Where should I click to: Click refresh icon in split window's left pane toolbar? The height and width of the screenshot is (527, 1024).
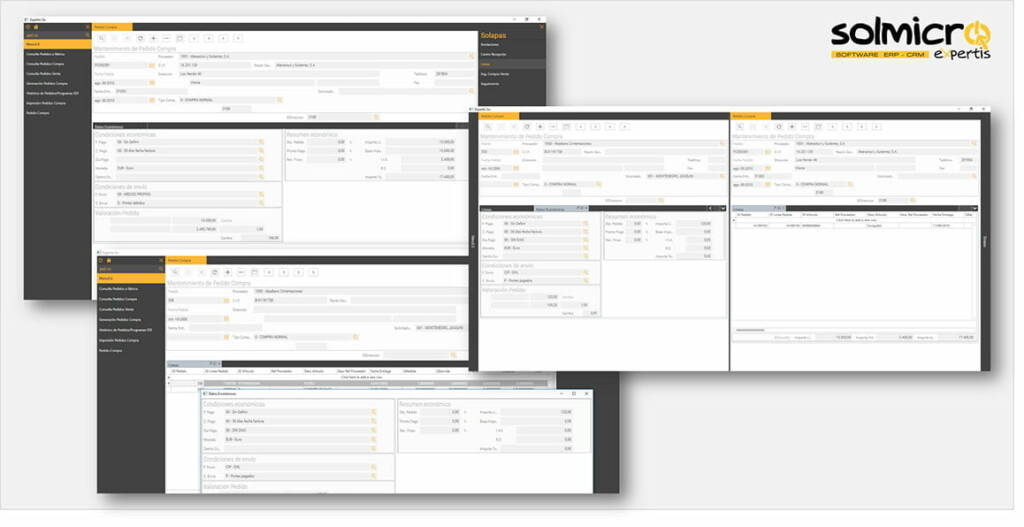click(527, 127)
